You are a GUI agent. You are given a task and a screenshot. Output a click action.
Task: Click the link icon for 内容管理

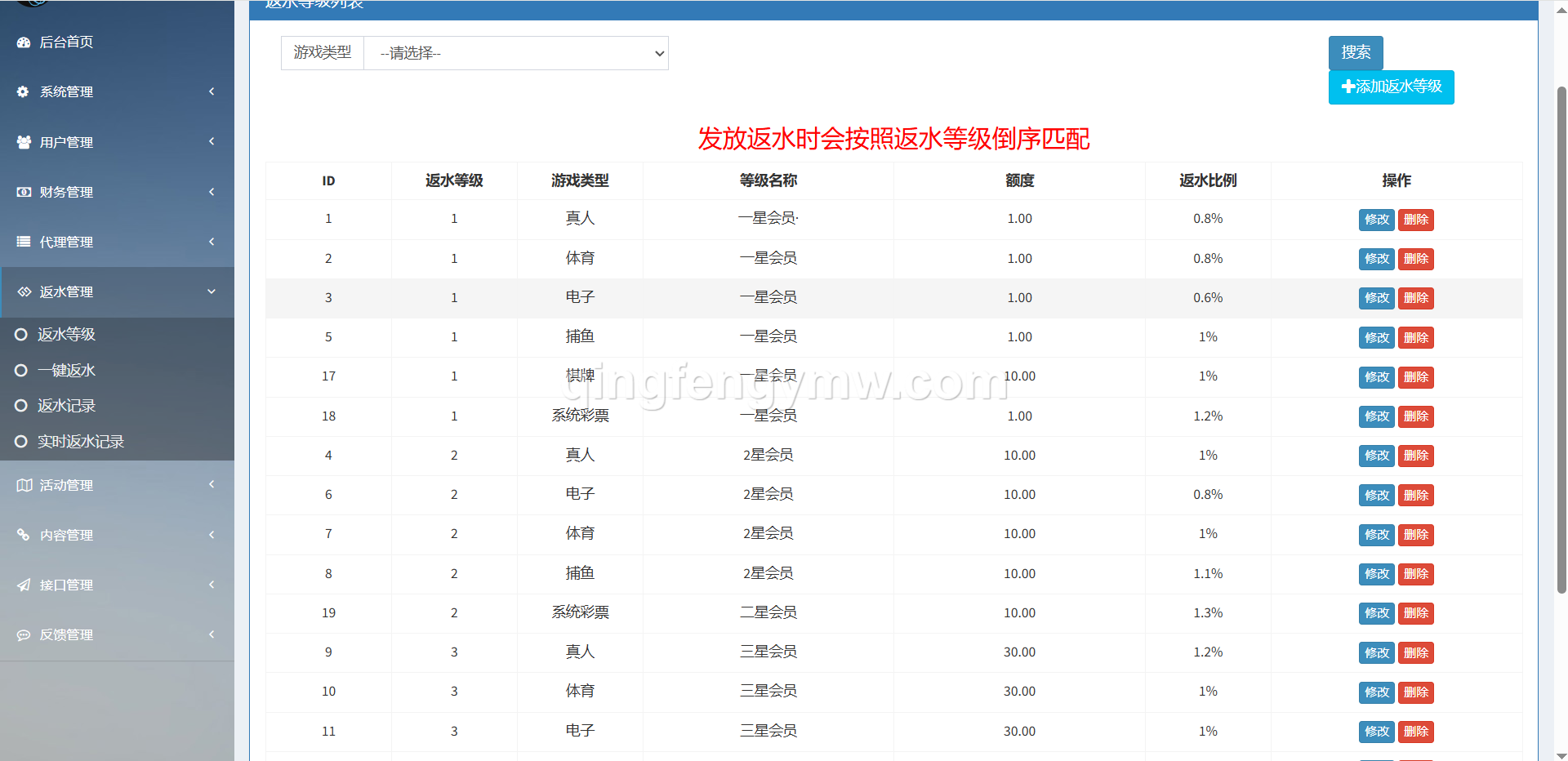[x=24, y=535]
